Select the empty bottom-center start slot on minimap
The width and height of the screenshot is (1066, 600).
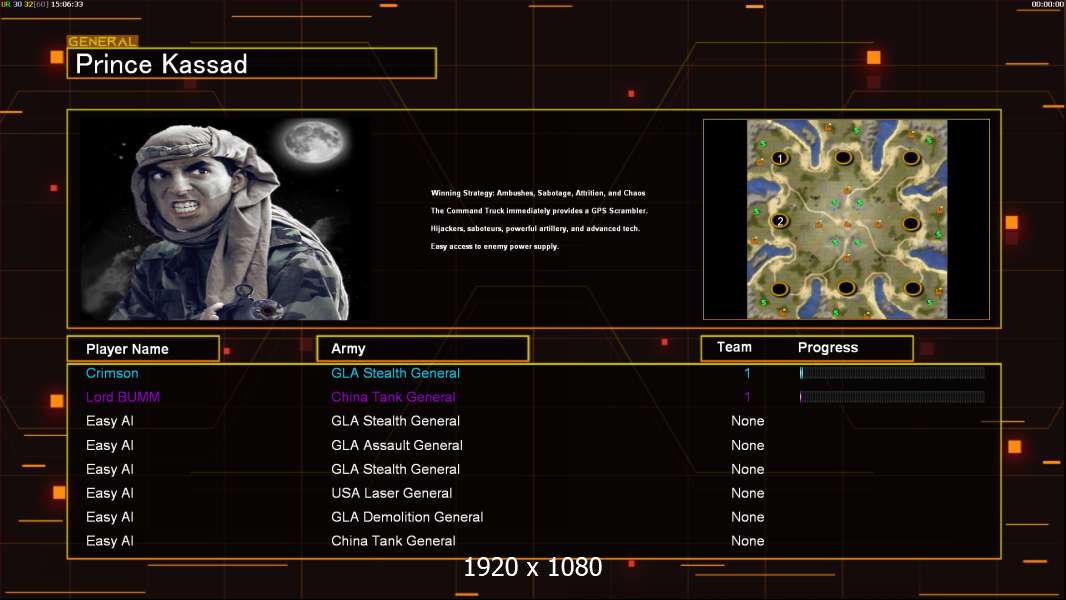pos(846,287)
